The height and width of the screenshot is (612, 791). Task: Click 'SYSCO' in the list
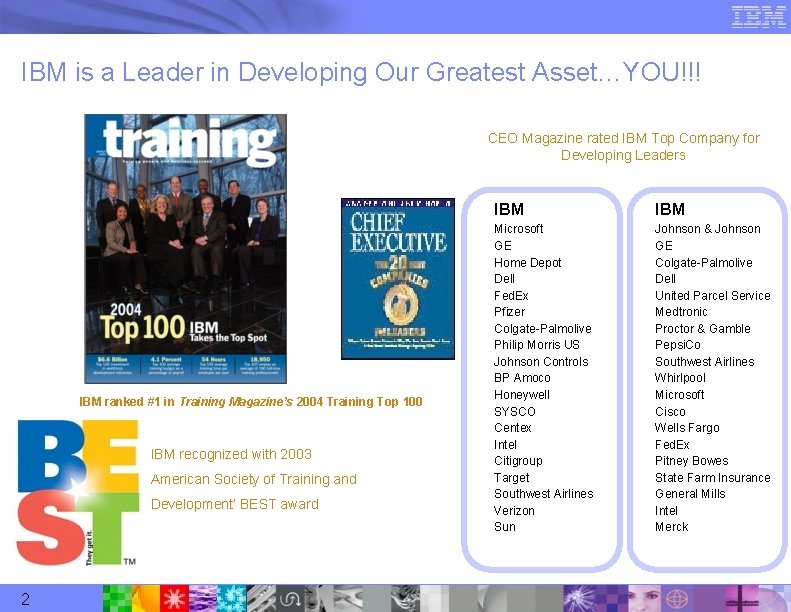coord(515,411)
